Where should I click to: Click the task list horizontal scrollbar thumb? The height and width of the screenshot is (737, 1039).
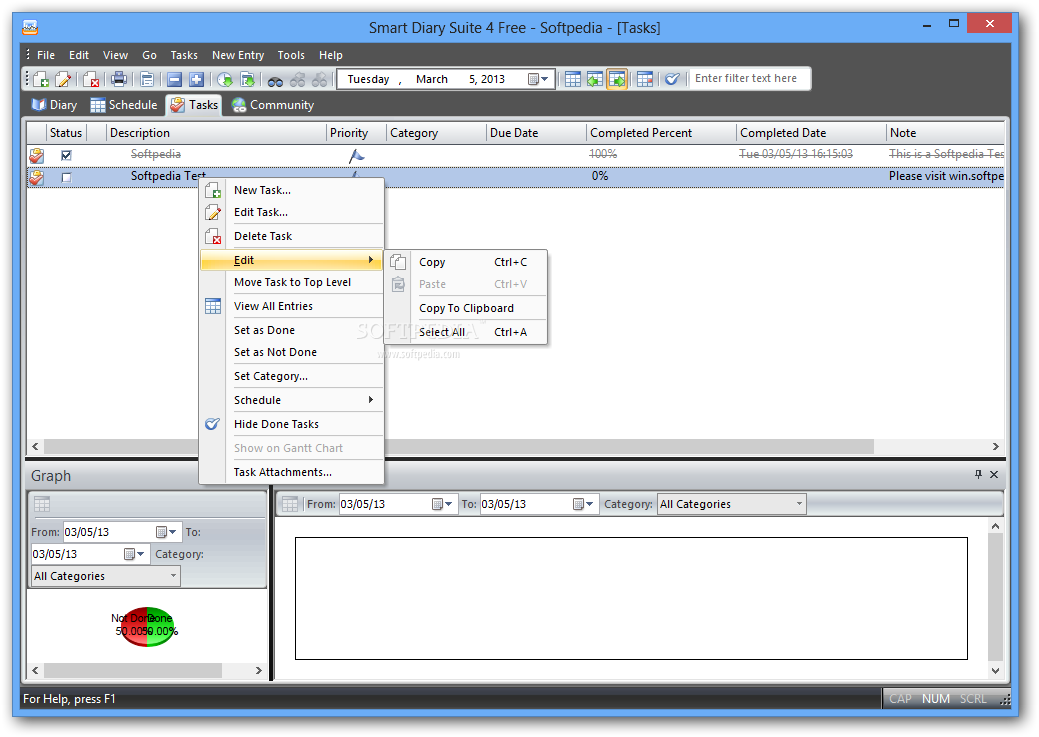click(459, 447)
